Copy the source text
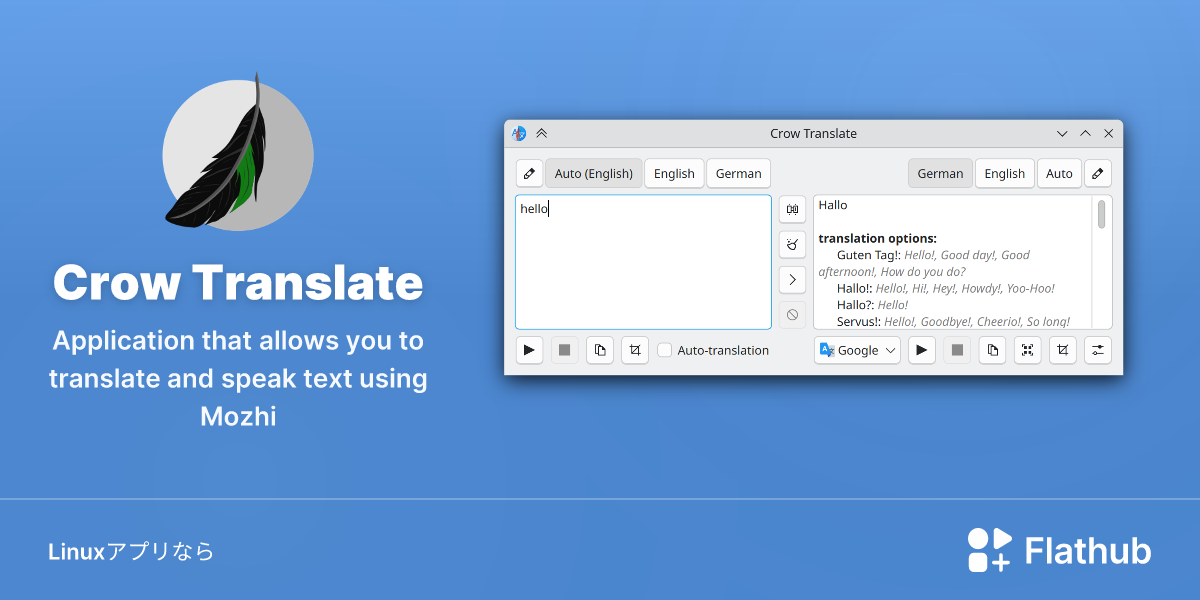 pyautogui.click(x=600, y=350)
